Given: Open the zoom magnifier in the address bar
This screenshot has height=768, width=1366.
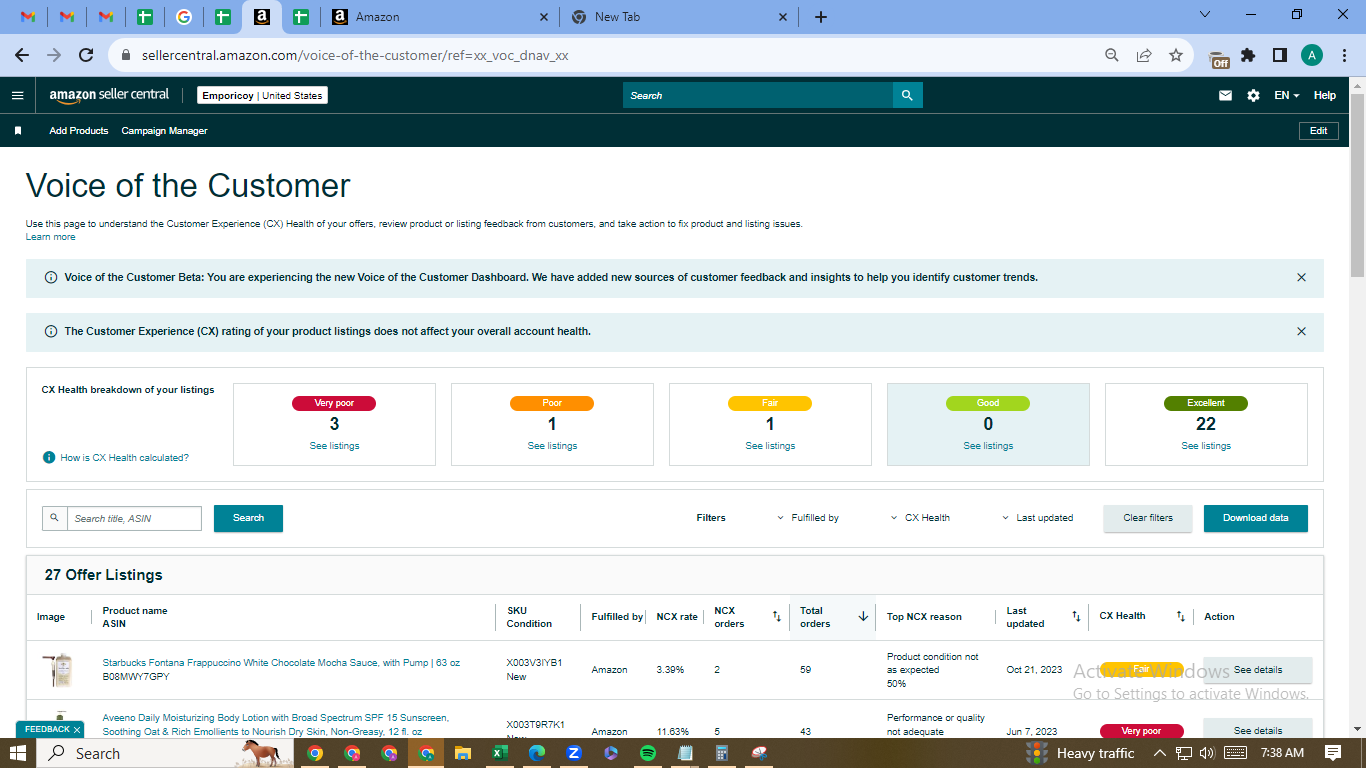Looking at the screenshot, I should [1112, 56].
